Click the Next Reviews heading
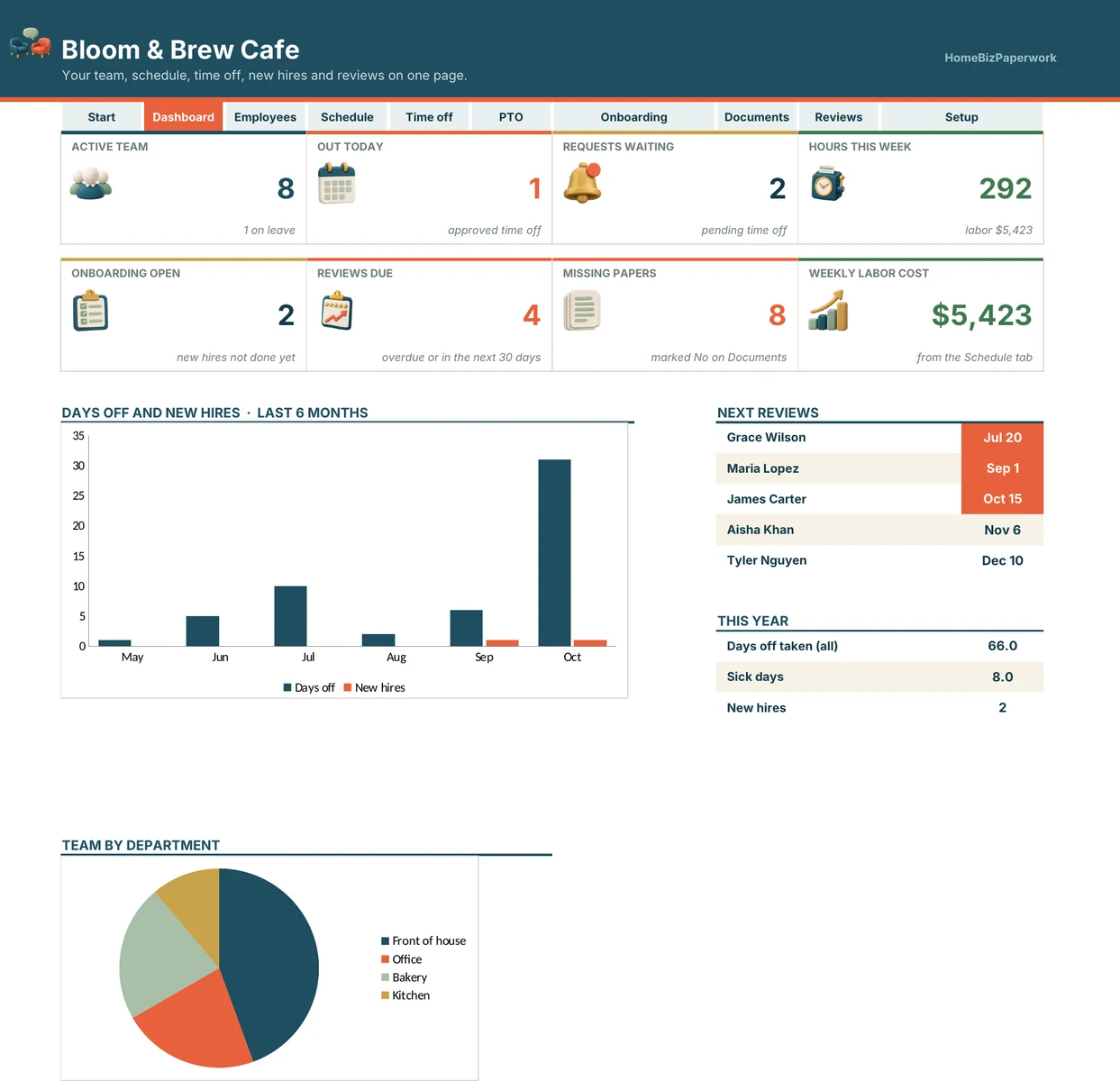 (x=768, y=413)
